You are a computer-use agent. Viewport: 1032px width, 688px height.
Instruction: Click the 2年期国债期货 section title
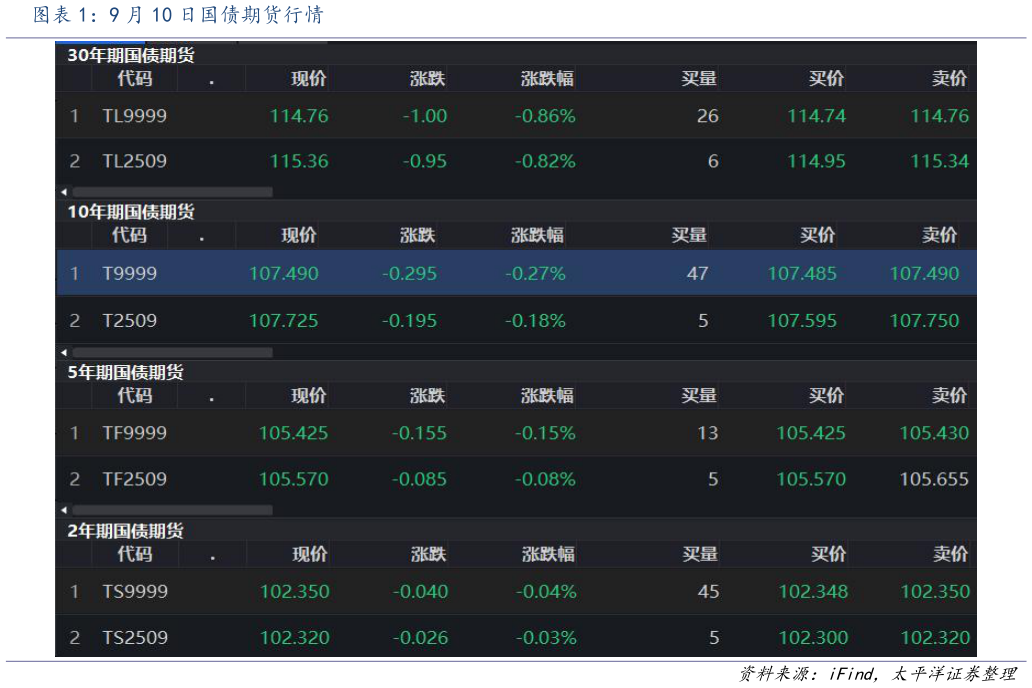(x=126, y=531)
